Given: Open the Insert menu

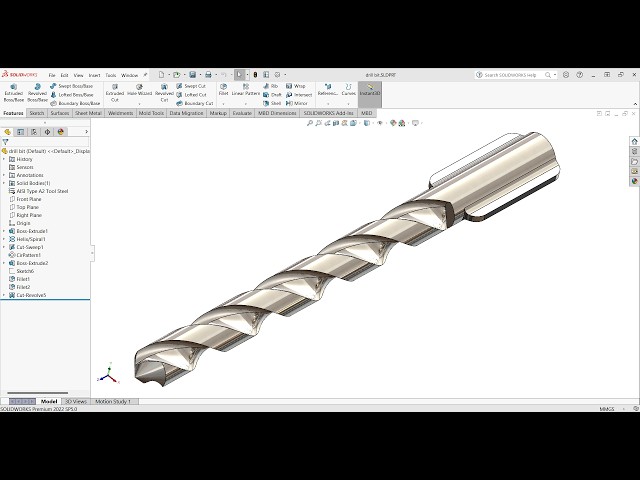Looking at the screenshot, I should 94,75.
